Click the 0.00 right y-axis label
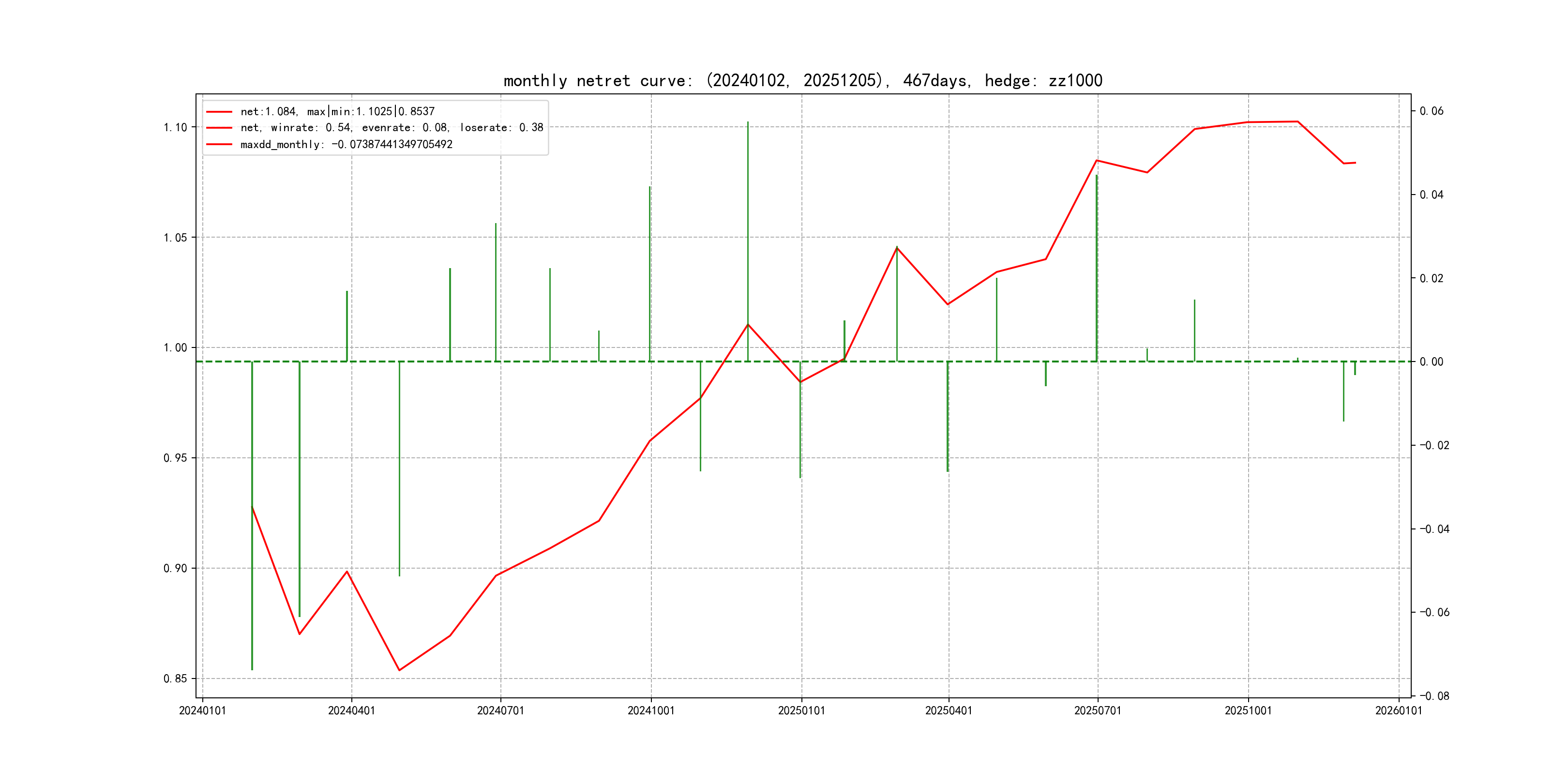The height and width of the screenshot is (784, 1568). pyautogui.click(x=1431, y=362)
